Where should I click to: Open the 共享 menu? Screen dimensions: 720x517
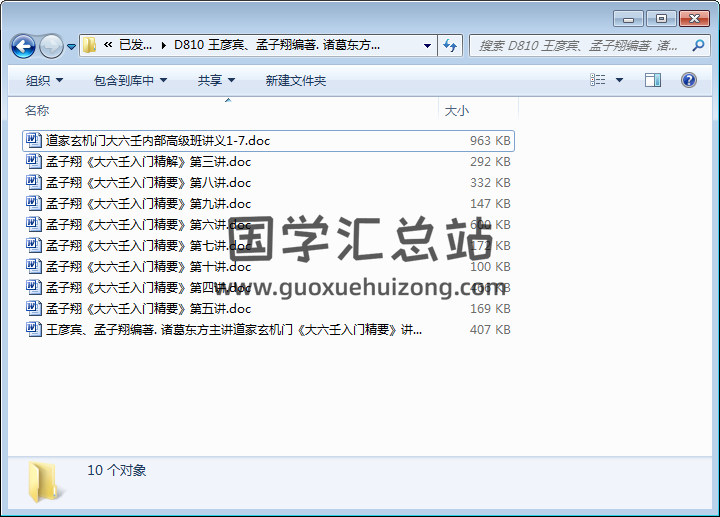(216, 80)
